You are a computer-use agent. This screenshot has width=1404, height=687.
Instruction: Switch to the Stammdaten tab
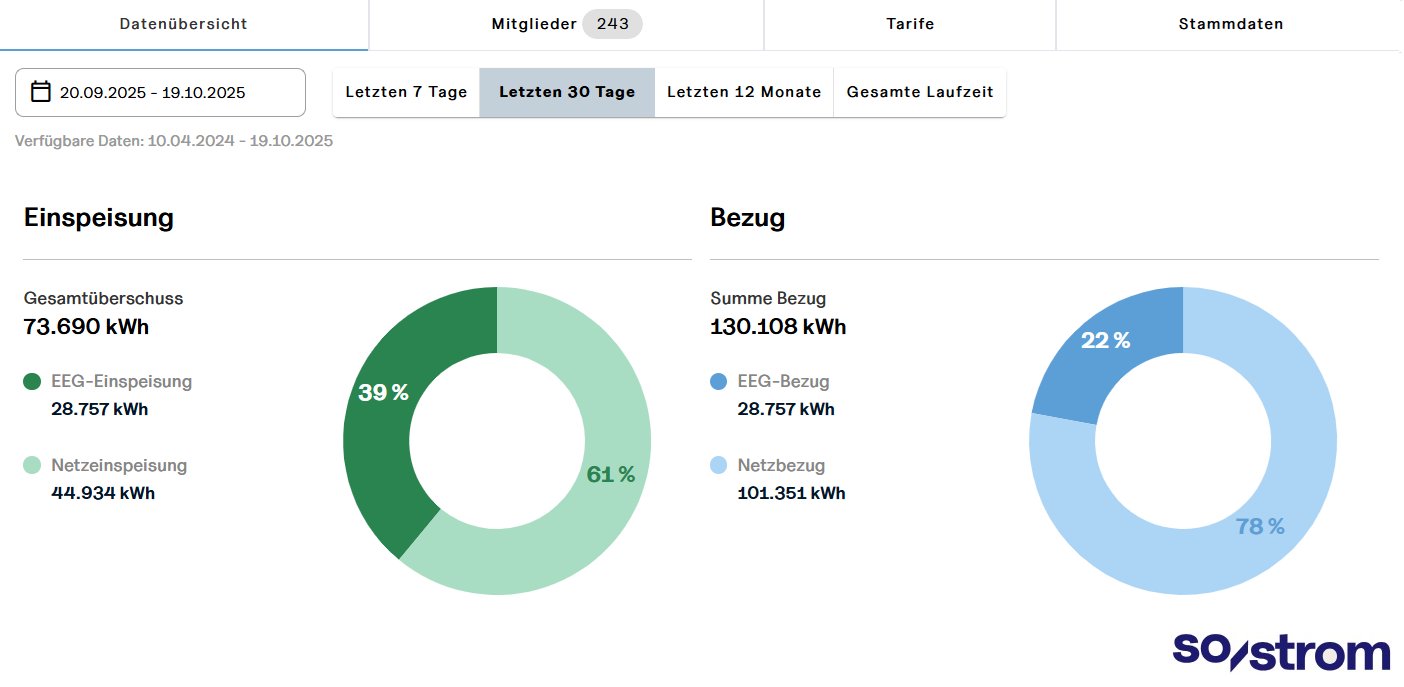(1230, 24)
